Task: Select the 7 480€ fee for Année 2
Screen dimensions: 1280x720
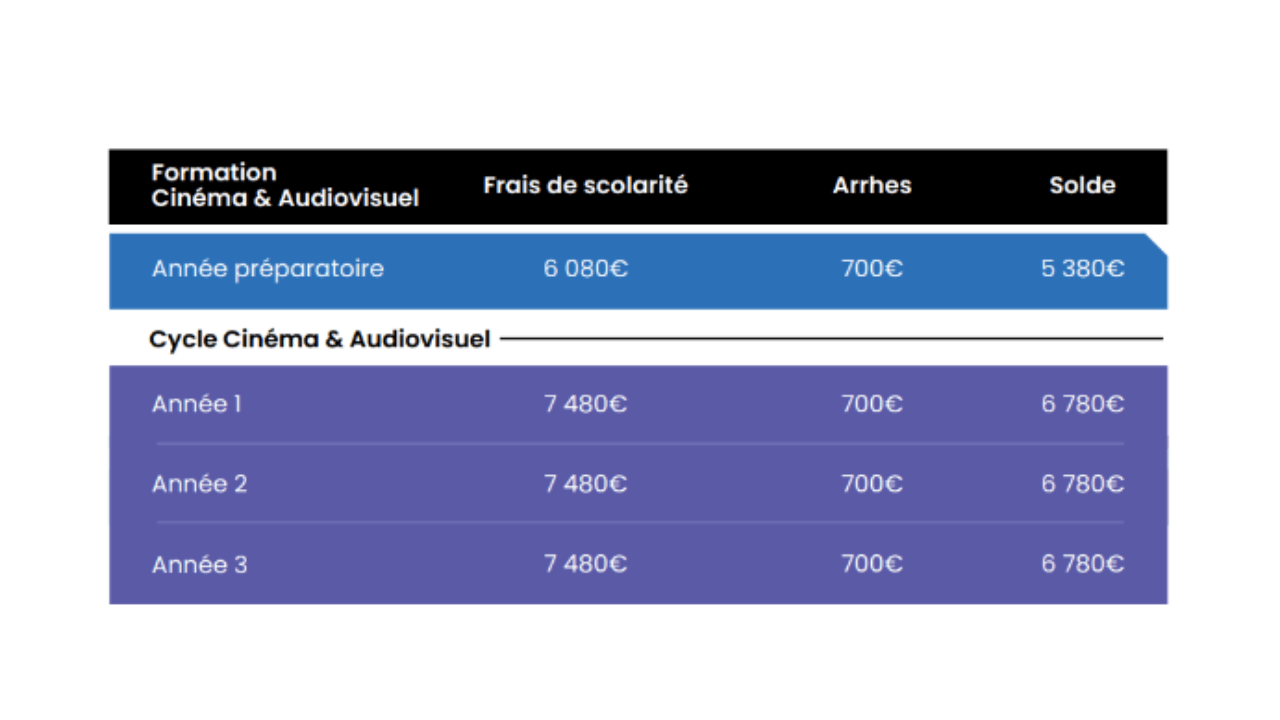Action: coord(586,484)
